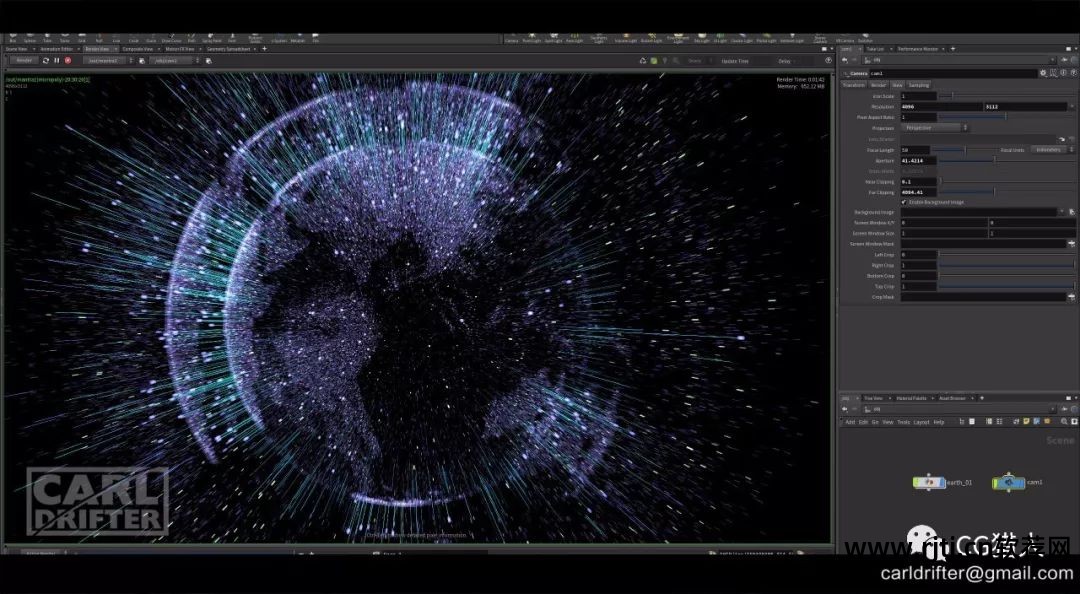Click the Resolution width field 4096

[941, 107]
